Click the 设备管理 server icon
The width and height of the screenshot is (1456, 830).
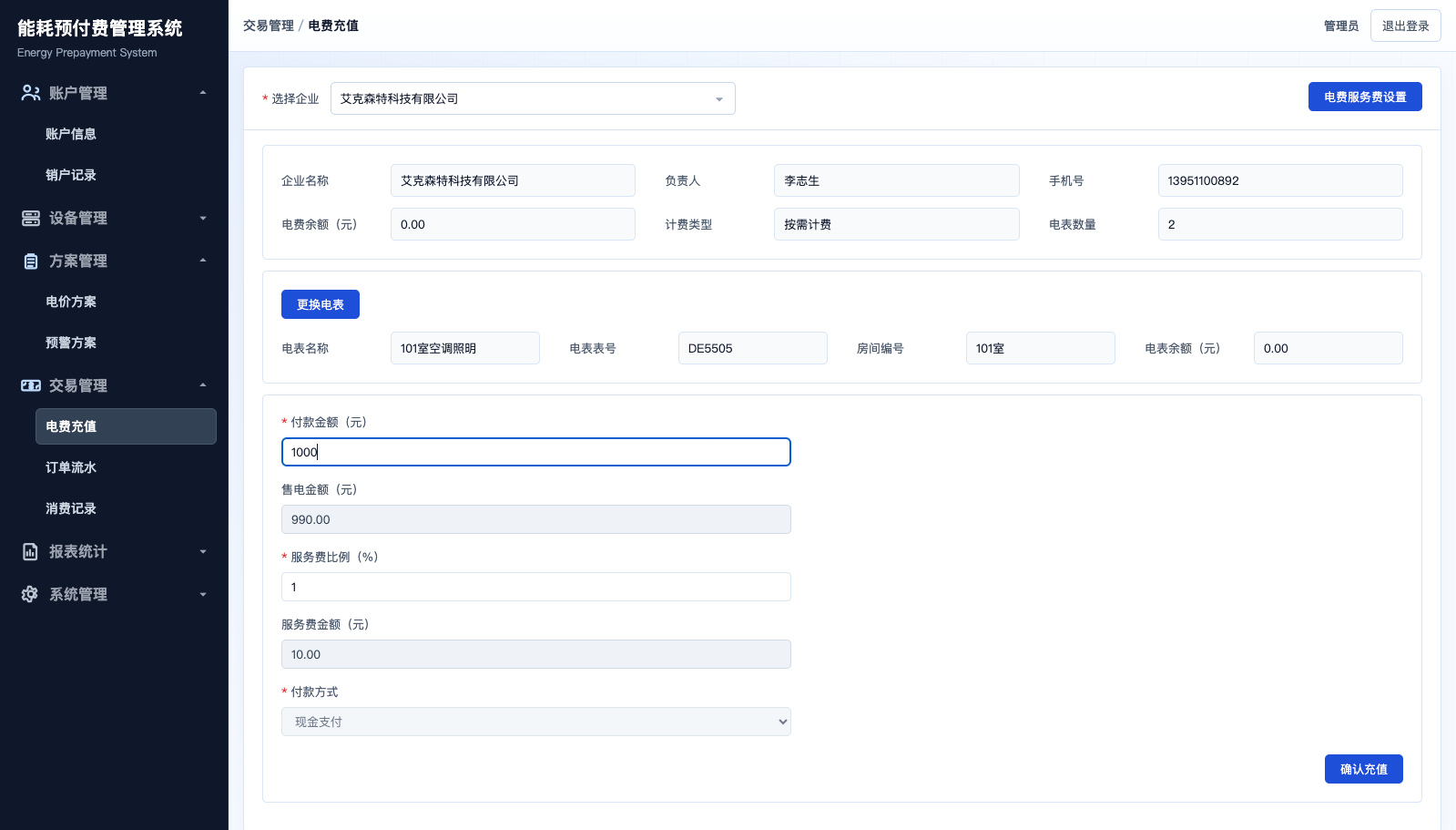click(x=30, y=218)
